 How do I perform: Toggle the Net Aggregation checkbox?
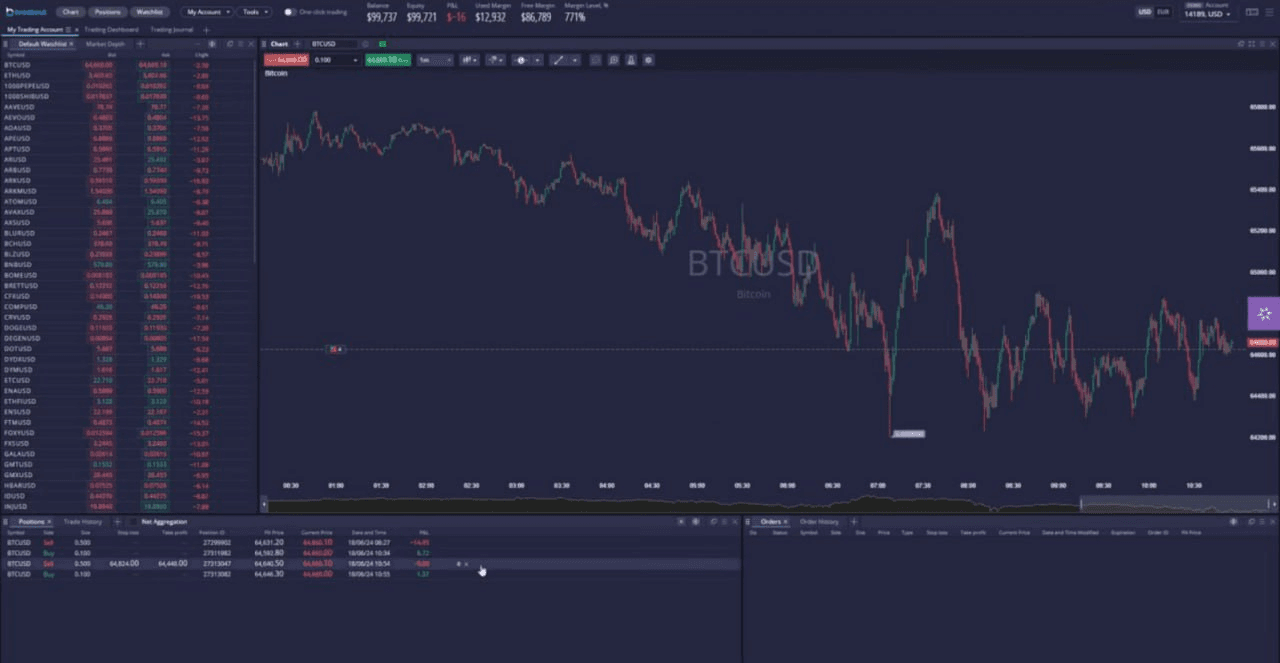pos(133,522)
